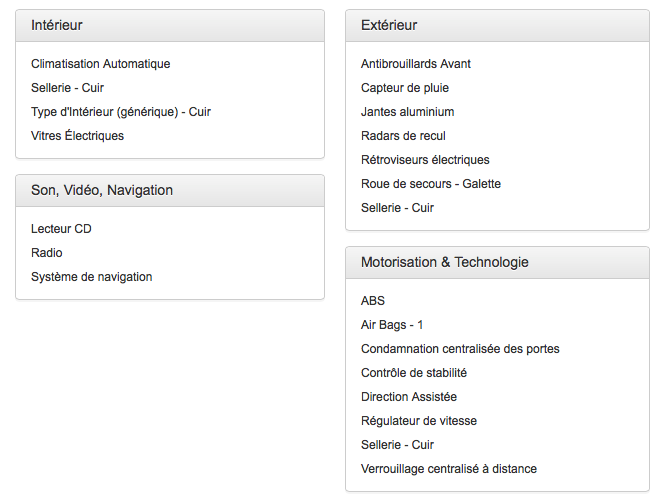Click Vitres Électriques entry
The height and width of the screenshot is (502, 671).
77,136
